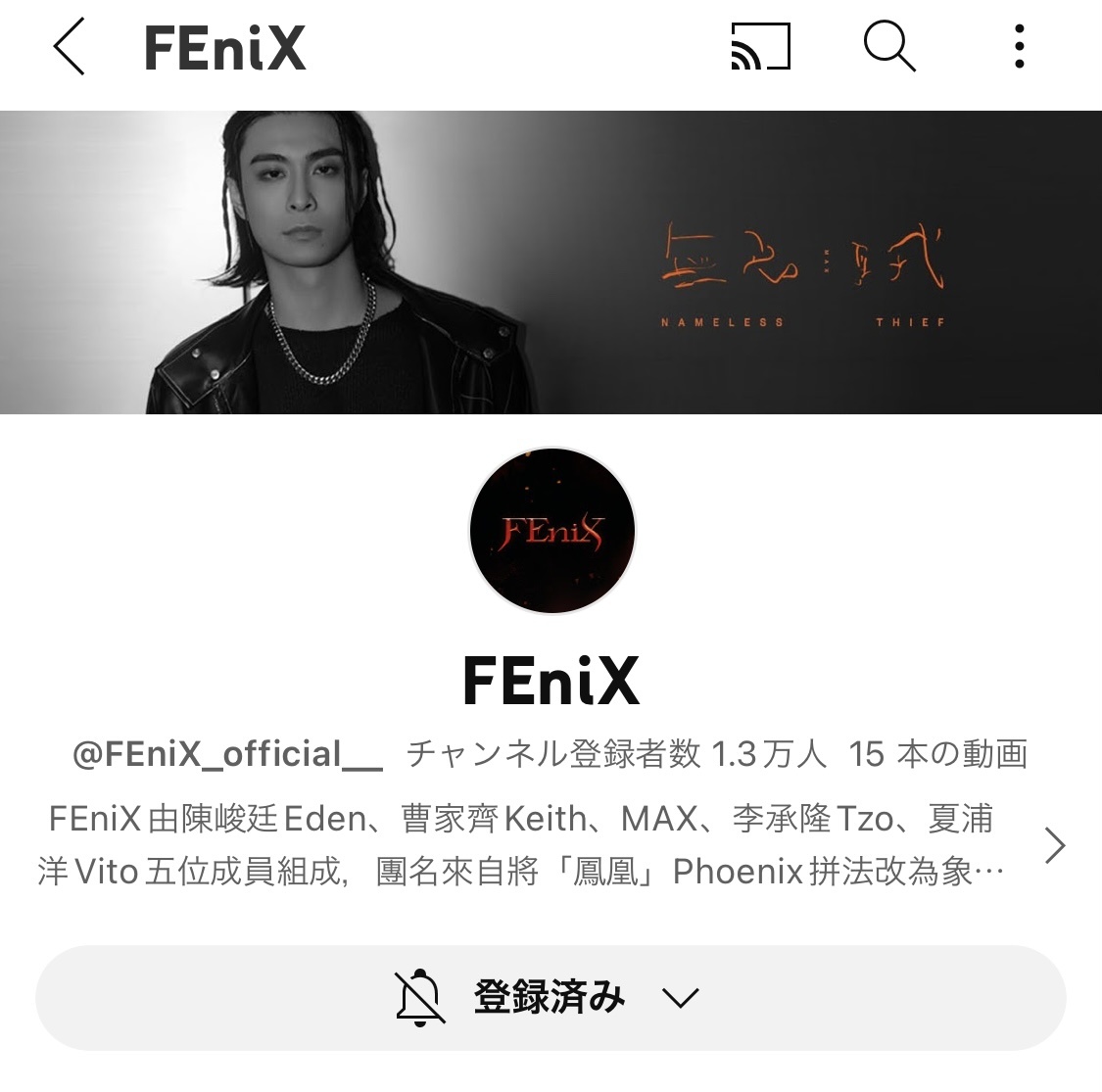The image size is (1102, 1092).
Task: Open the three-dot more options menu
Action: (1019, 46)
